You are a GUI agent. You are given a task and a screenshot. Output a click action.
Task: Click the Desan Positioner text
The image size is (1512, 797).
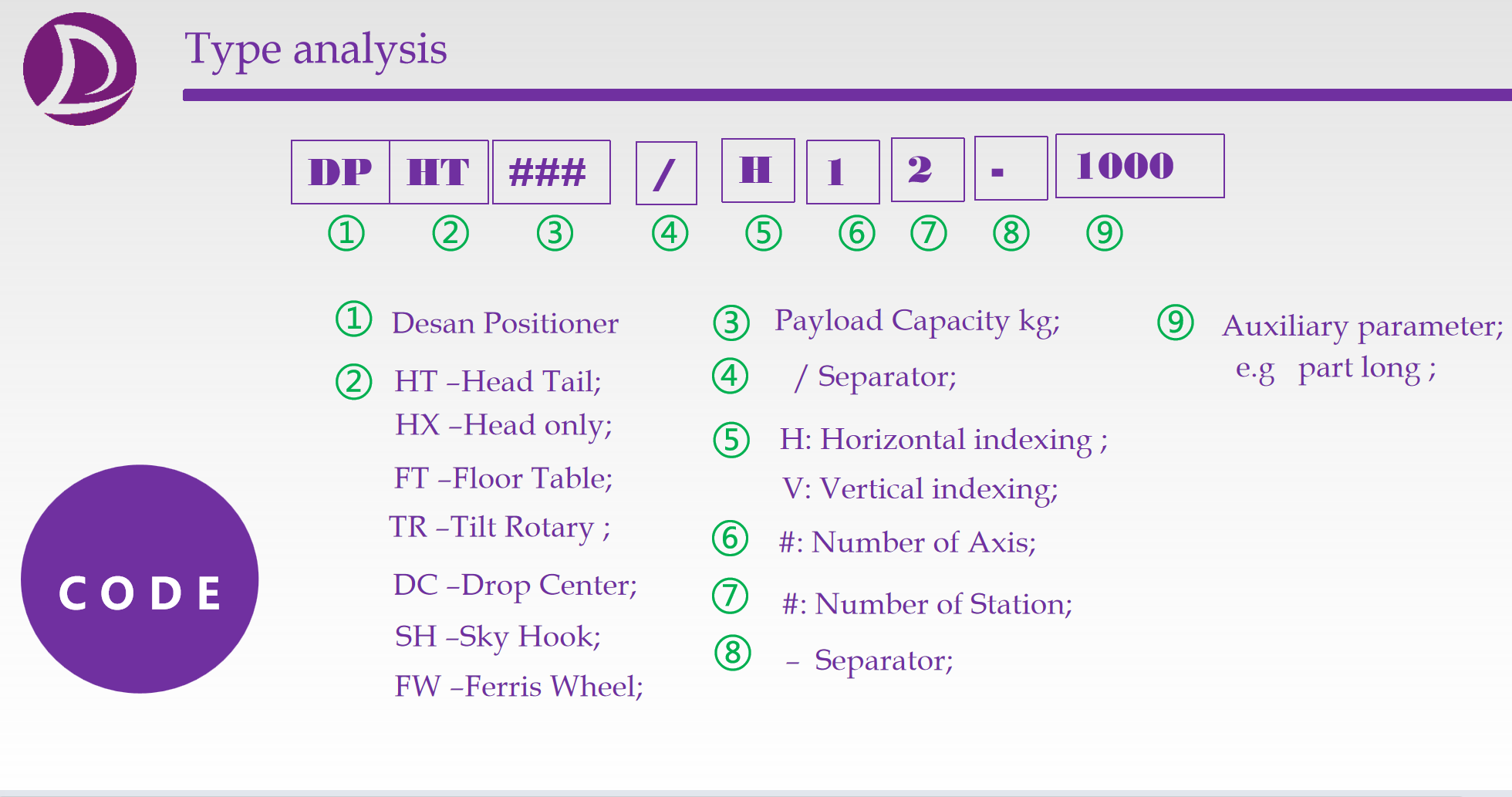505,323
